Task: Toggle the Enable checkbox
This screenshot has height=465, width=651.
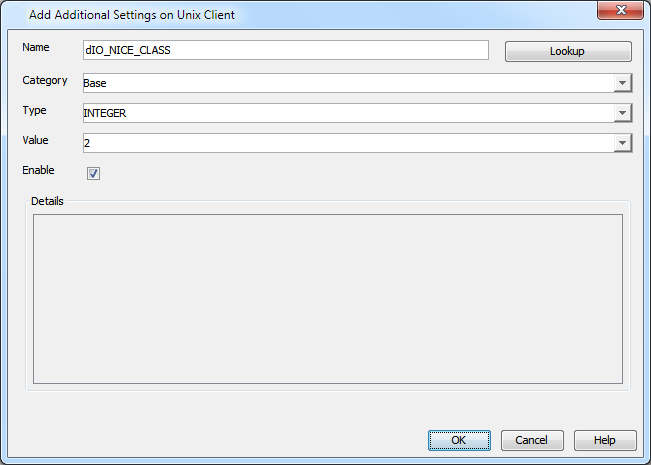Action: 93,173
